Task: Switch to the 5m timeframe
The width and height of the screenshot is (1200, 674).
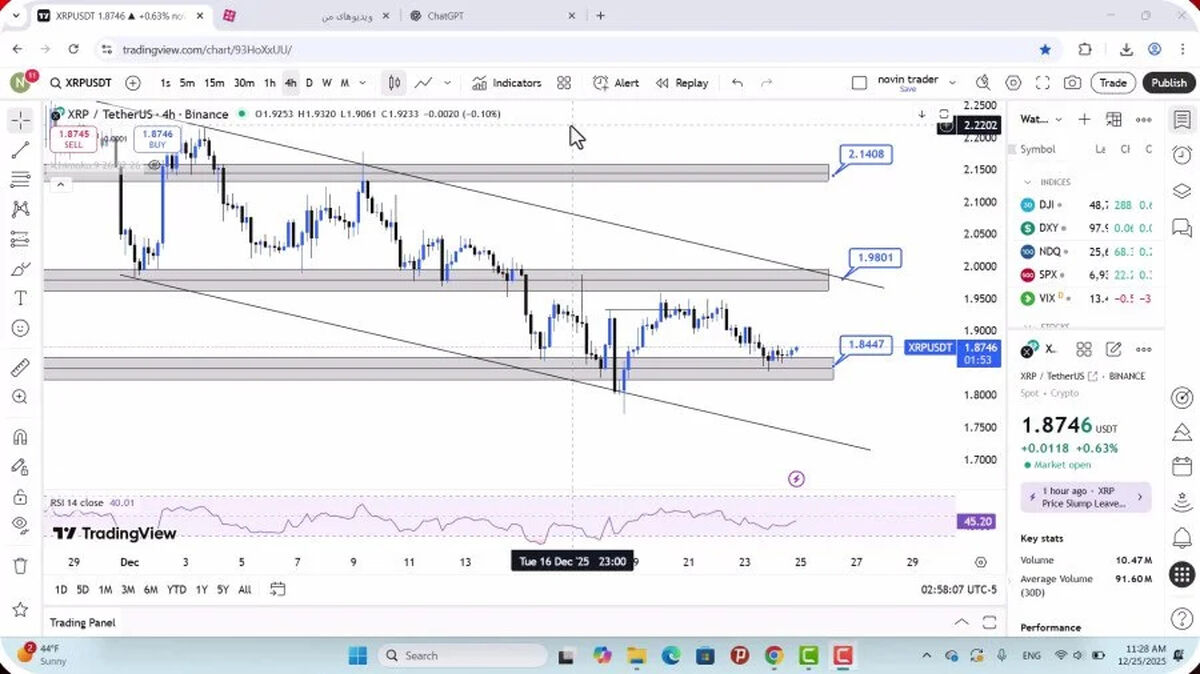Action: pos(187,83)
